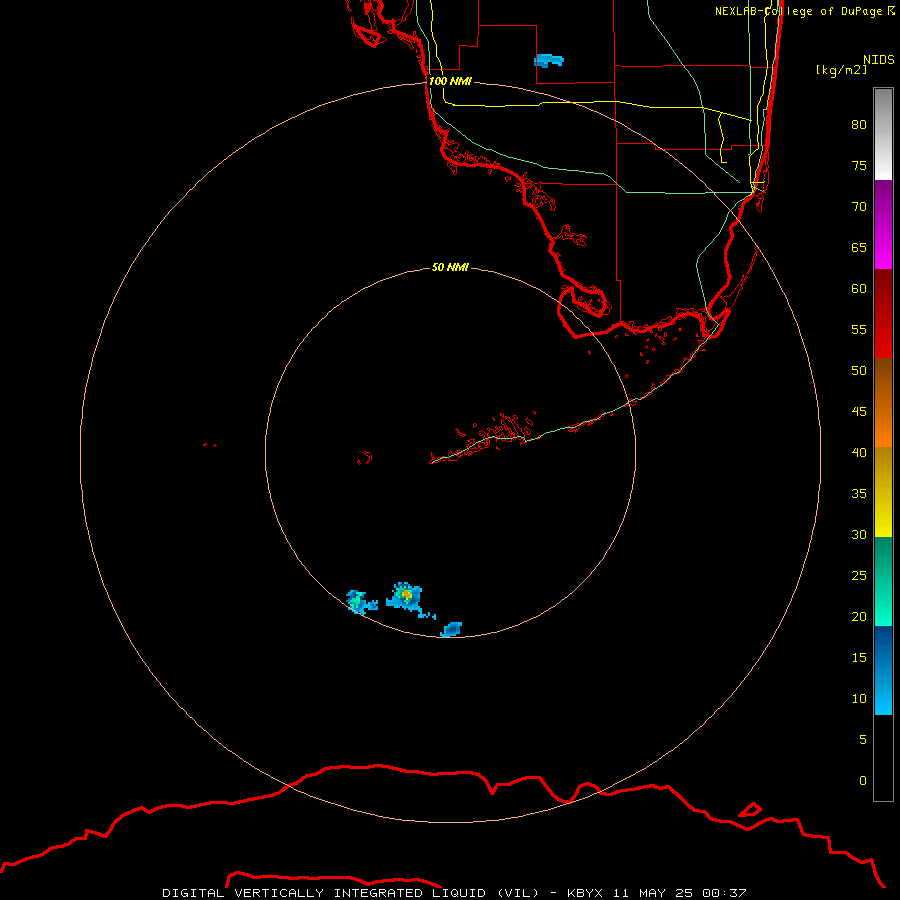
Task: Click the dark red band of the color bar
Action: click(883, 314)
